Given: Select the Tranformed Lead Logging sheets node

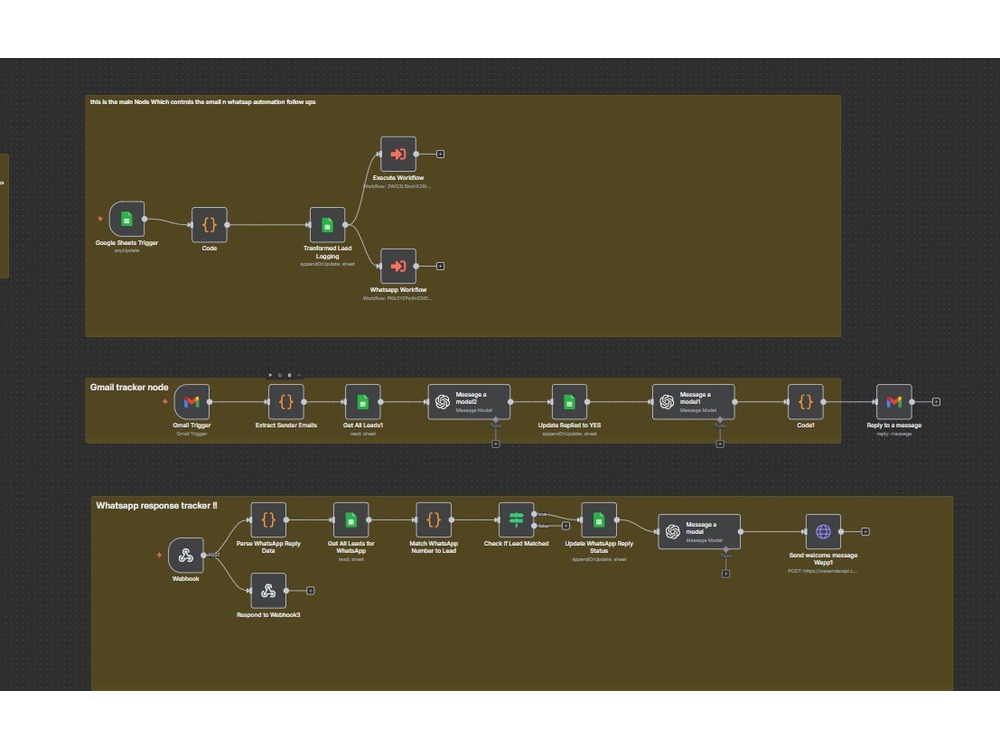Looking at the screenshot, I should coord(327,224).
